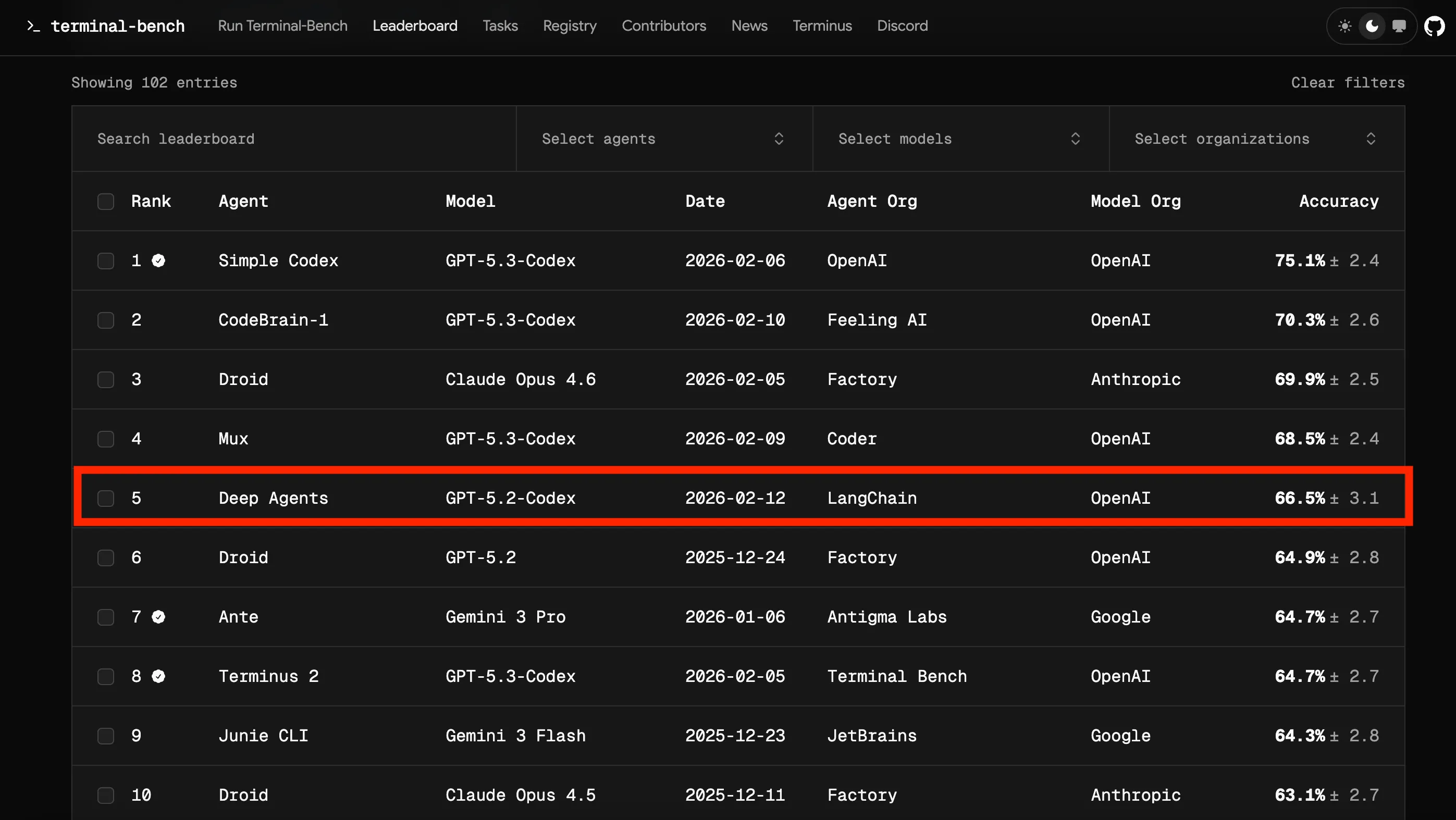Check the checkbox for Deep Agents row
Image resolution: width=1456 pixels, height=820 pixels.
(106, 499)
